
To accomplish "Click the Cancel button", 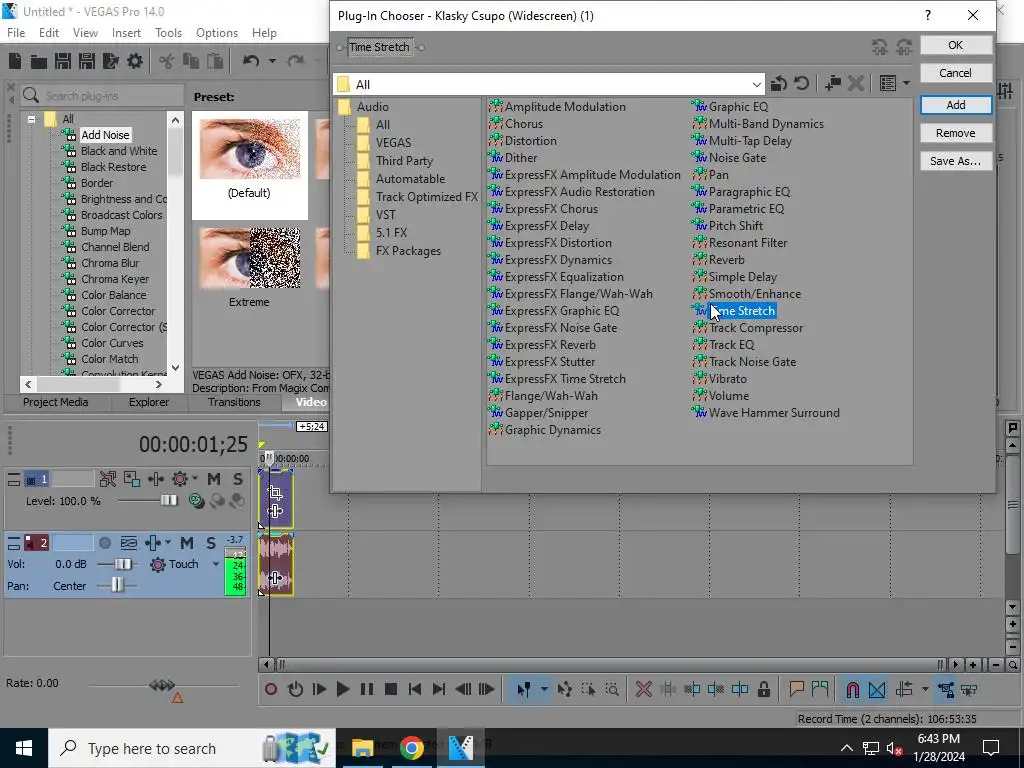I will click(955, 73).
